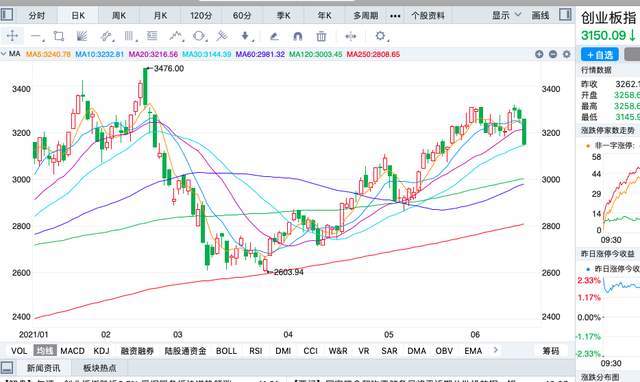The image size is (640, 382).
Task: Select the RSI indicator
Action: [x=256, y=351]
